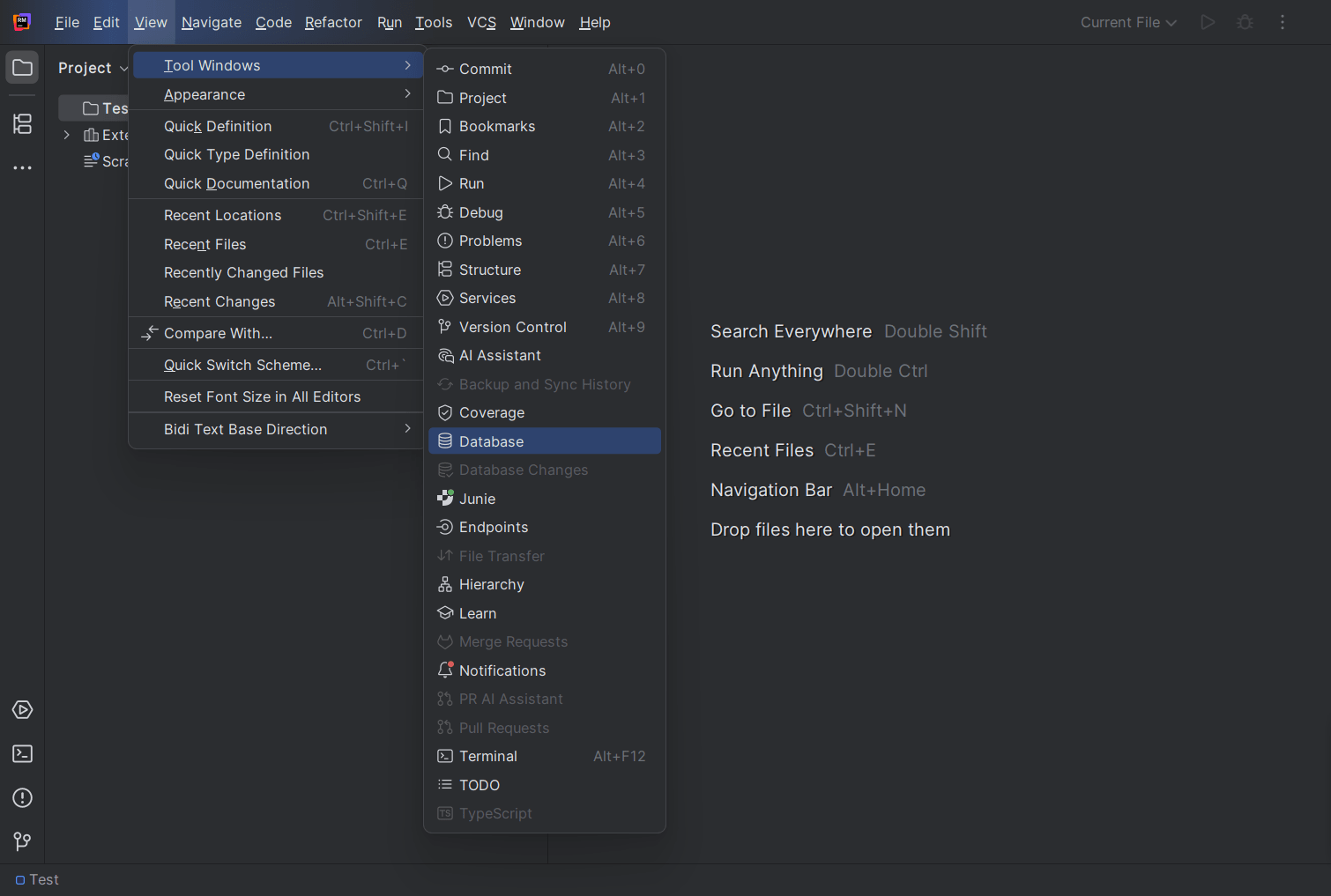
Task: Open the Terminal sidebar icon
Action: click(x=22, y=753)
